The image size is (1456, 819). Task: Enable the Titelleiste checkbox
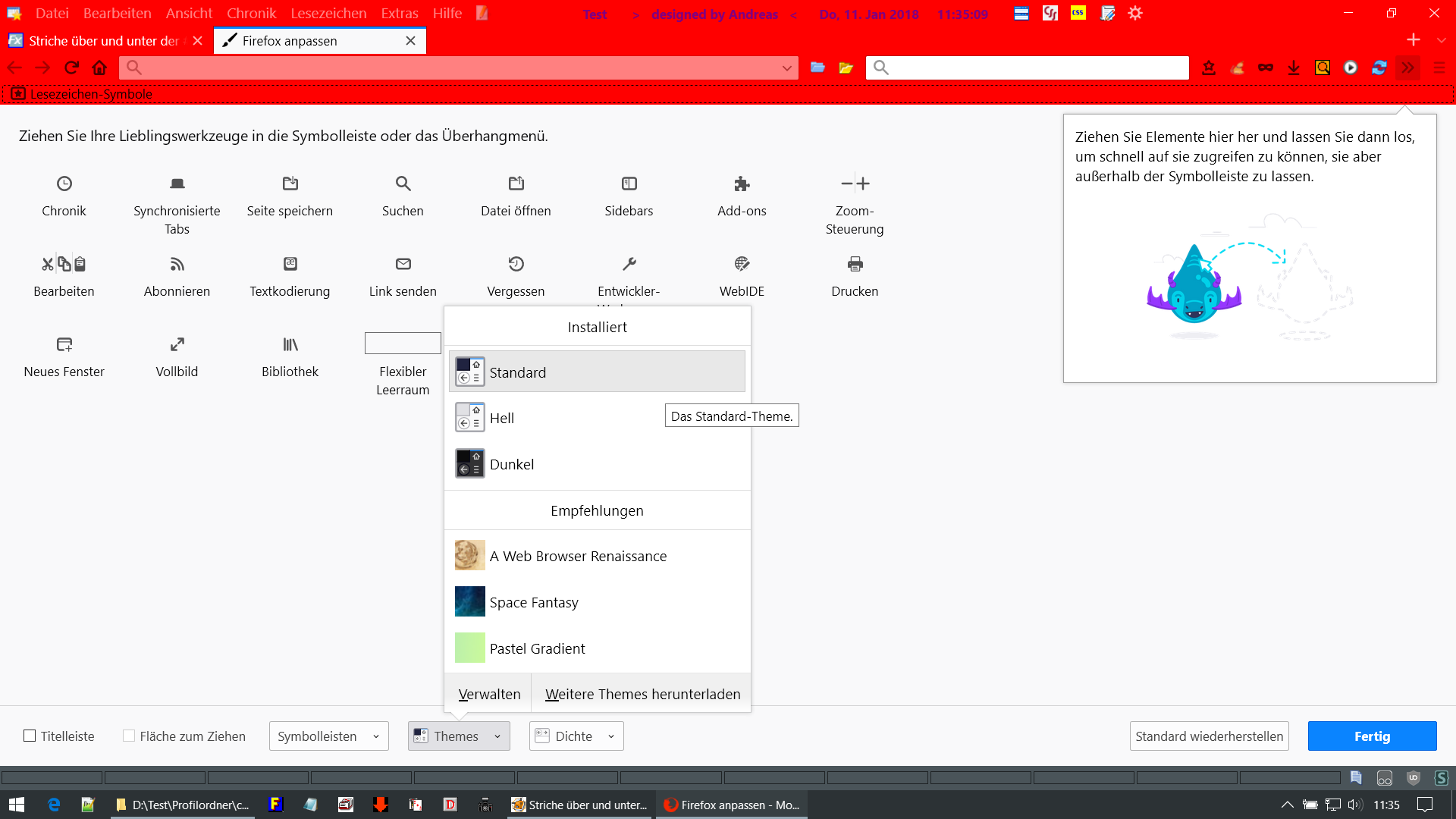pos(30,736)
